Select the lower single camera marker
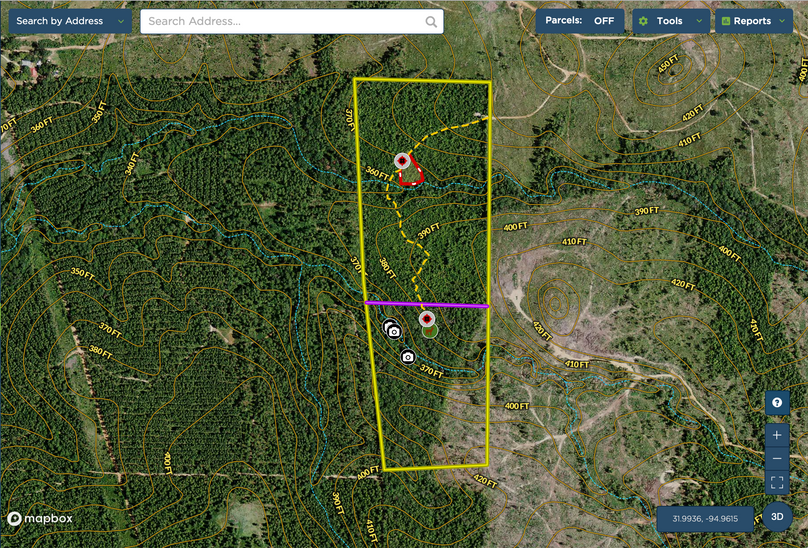 point(407,357)
